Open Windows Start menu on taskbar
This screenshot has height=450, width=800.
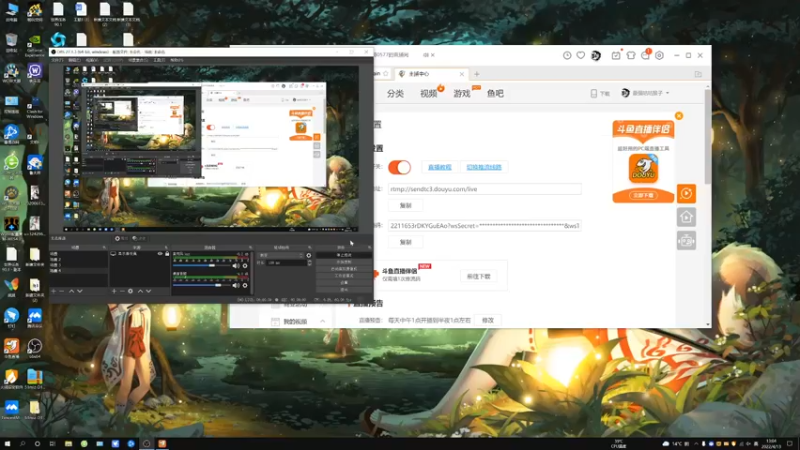pyautogui.click(x=7, y=444)
